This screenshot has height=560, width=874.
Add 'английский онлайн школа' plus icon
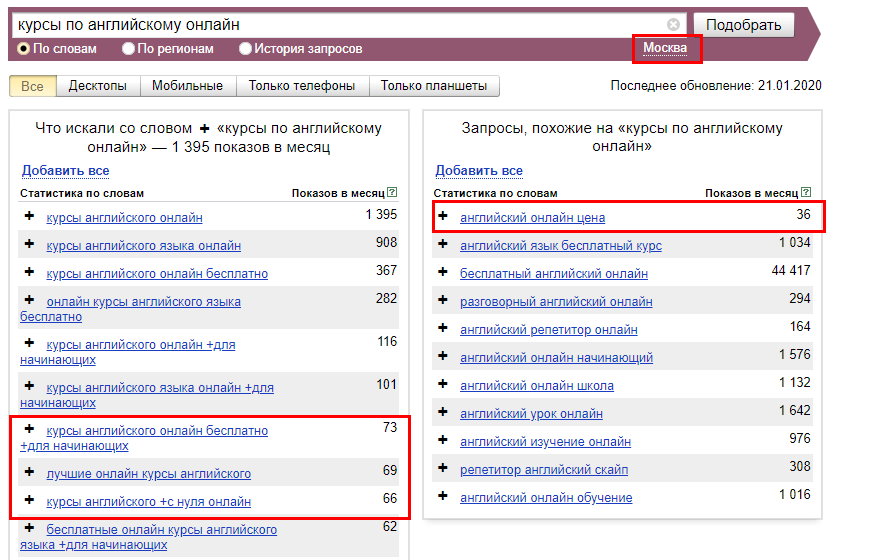pyautogui.click(x=443, y=384)
